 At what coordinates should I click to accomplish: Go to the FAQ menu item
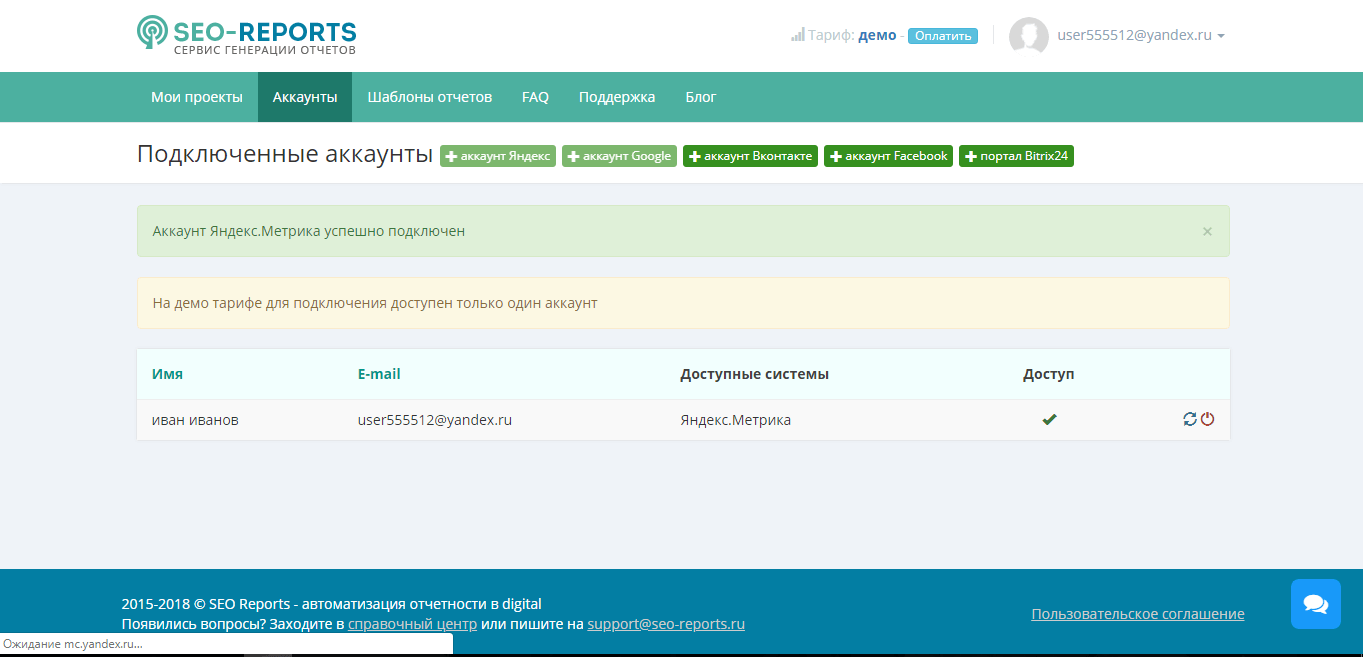coord(535,97)
